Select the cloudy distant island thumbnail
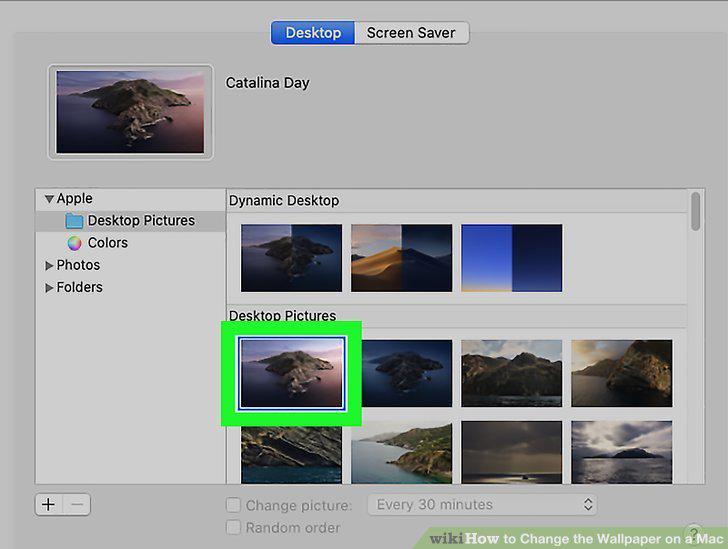Screen dimensions: 728x549 click(x=622, y=453)
